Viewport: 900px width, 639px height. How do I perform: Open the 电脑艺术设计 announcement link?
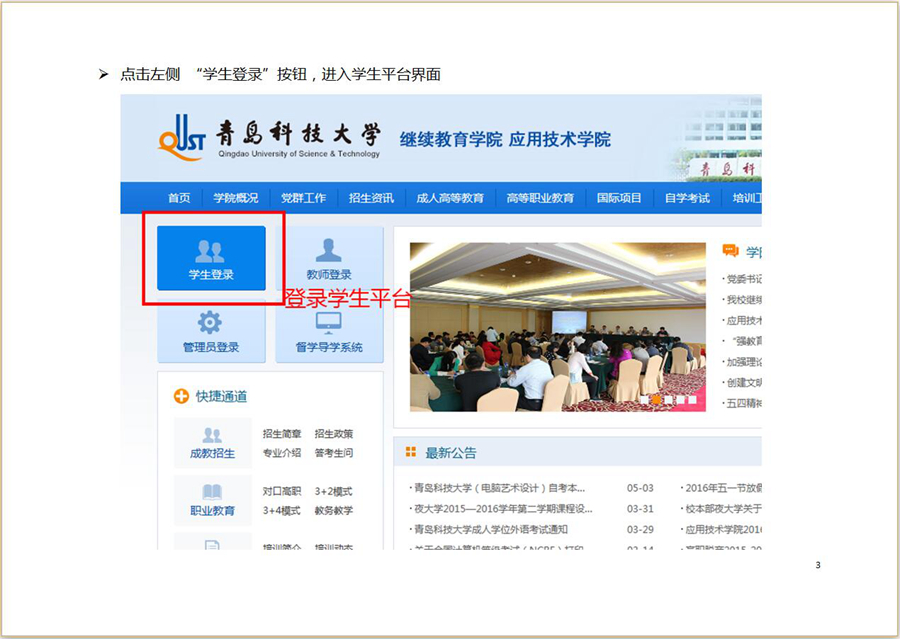[x=500, y=488]
